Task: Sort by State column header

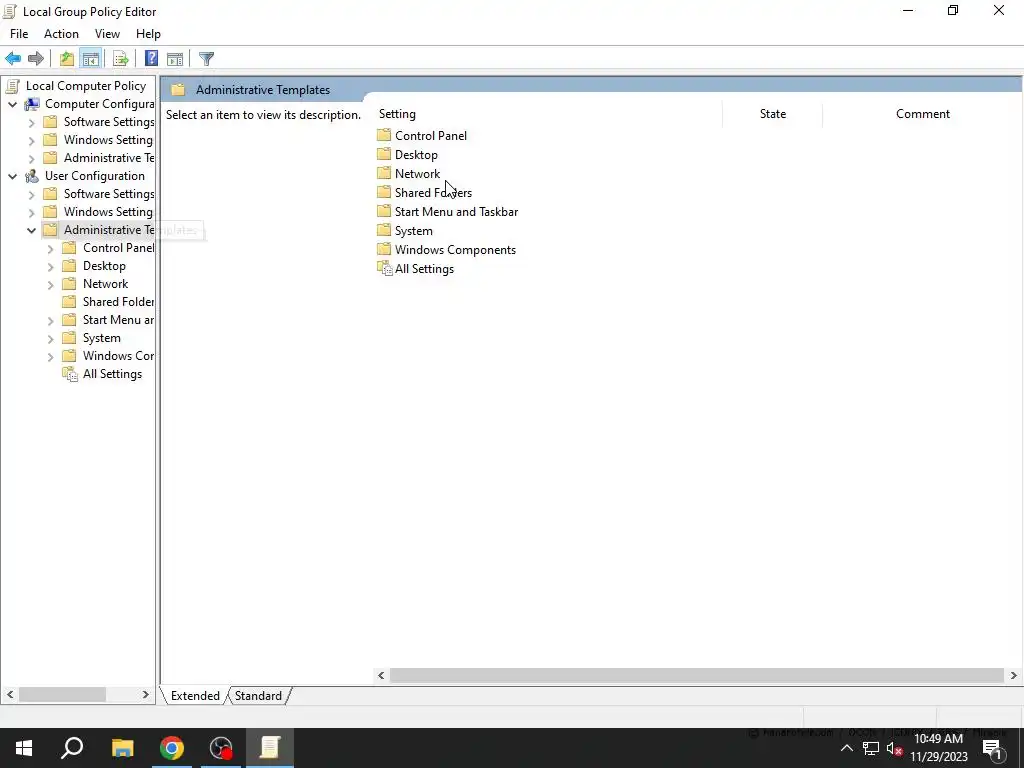Action: coord(773,114)
